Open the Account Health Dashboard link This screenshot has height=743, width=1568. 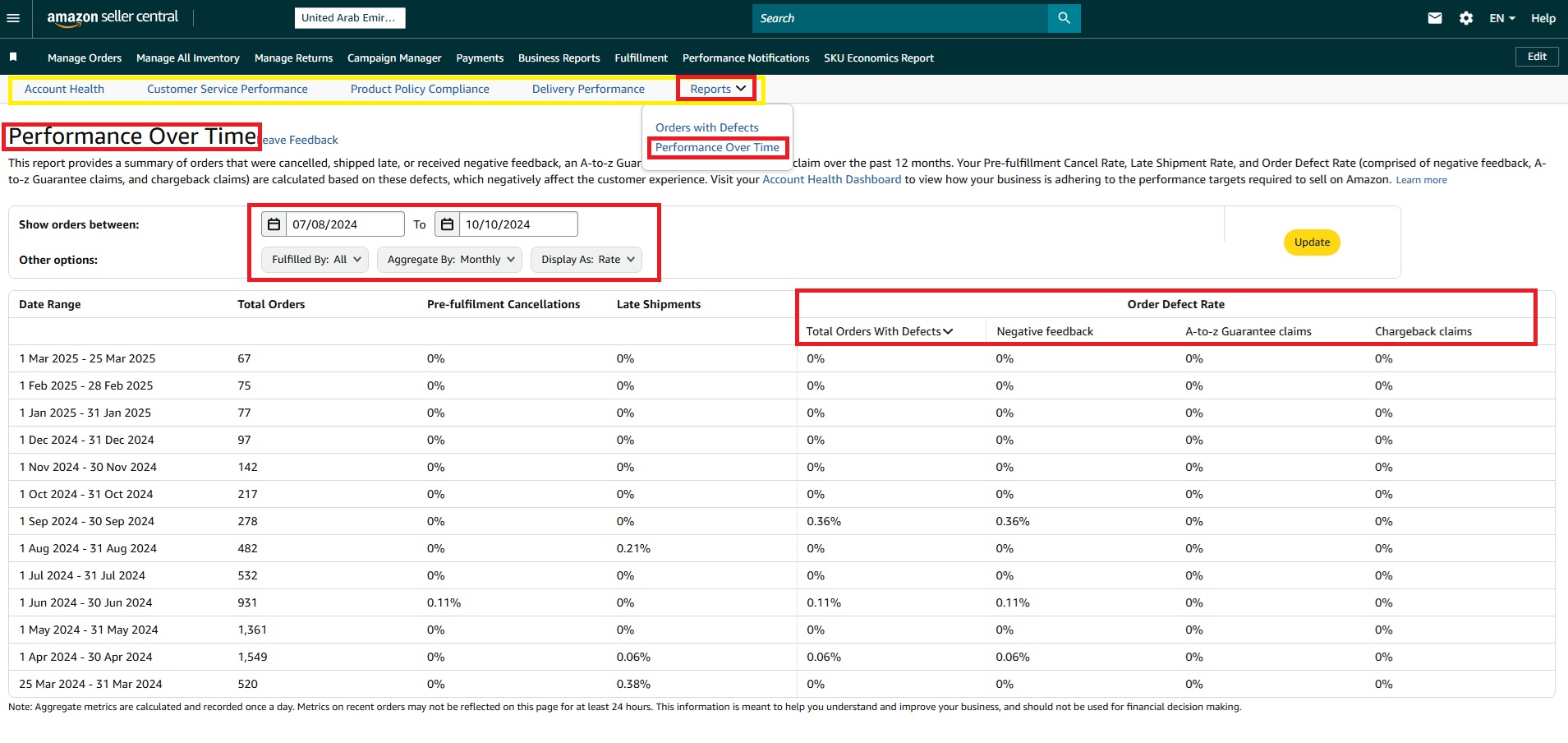click(831, 179)
